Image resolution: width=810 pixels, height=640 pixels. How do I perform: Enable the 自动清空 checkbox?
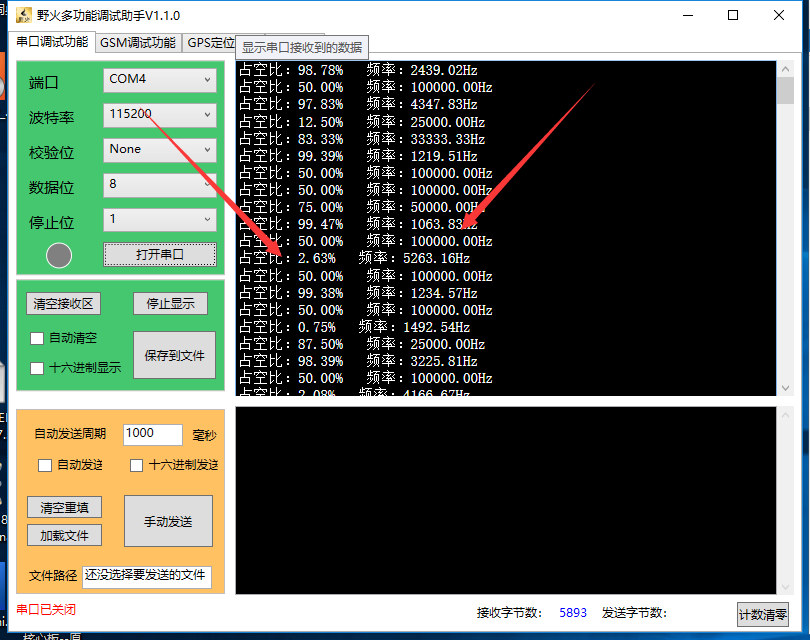click(x=37, y=339)
